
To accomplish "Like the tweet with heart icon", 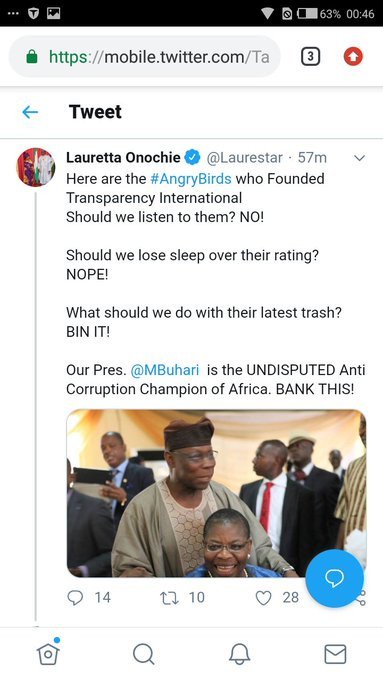I will 263,598.
